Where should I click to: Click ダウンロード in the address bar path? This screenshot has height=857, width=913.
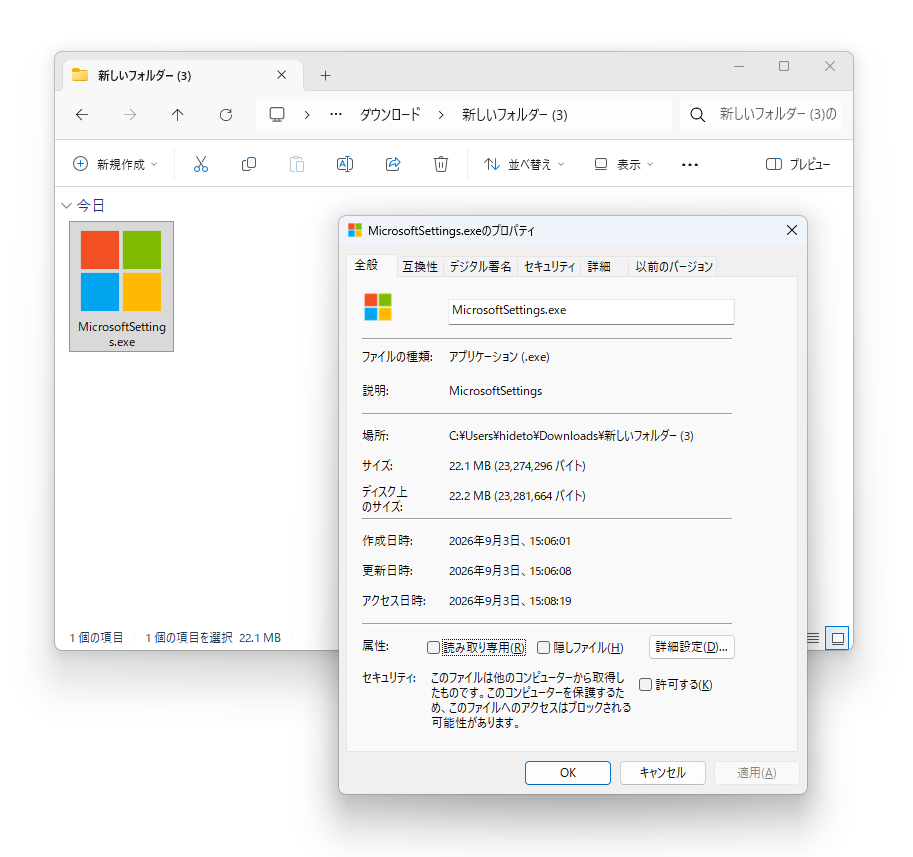pos(390,115)
